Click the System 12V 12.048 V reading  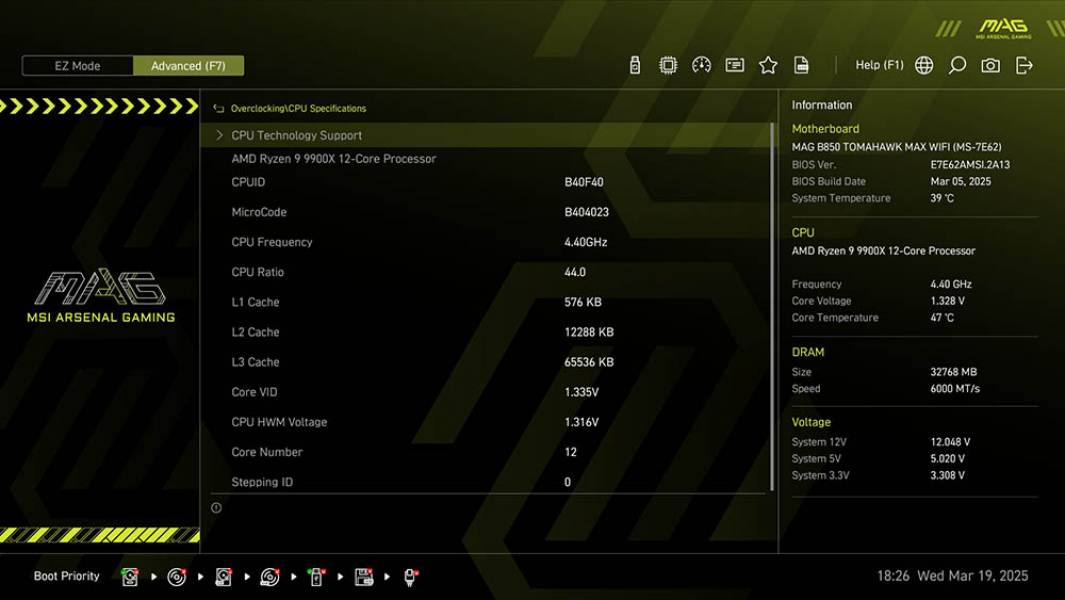click(x=950, y=442)
